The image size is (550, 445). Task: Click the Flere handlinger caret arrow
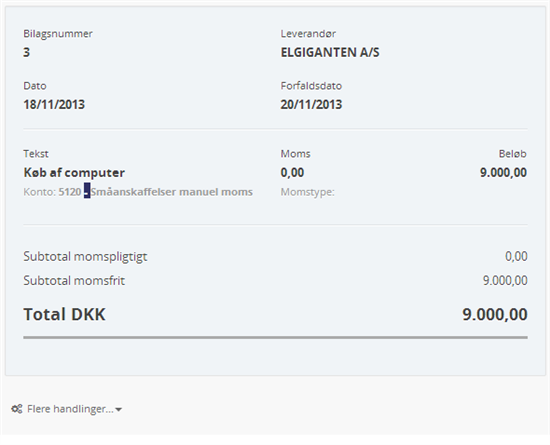coord(119,410)
